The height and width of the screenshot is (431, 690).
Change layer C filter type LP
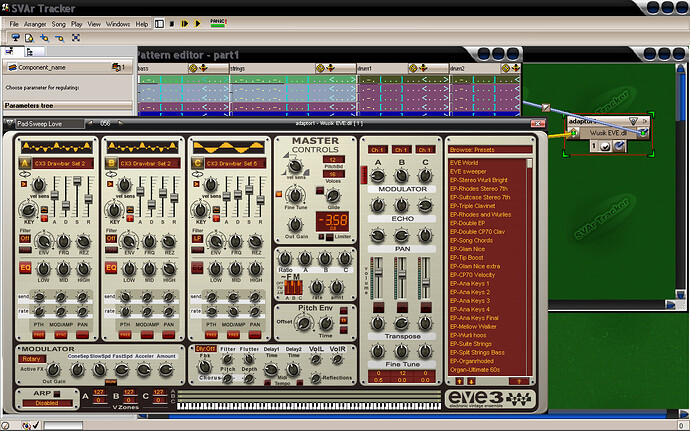[x=197, y=239]
